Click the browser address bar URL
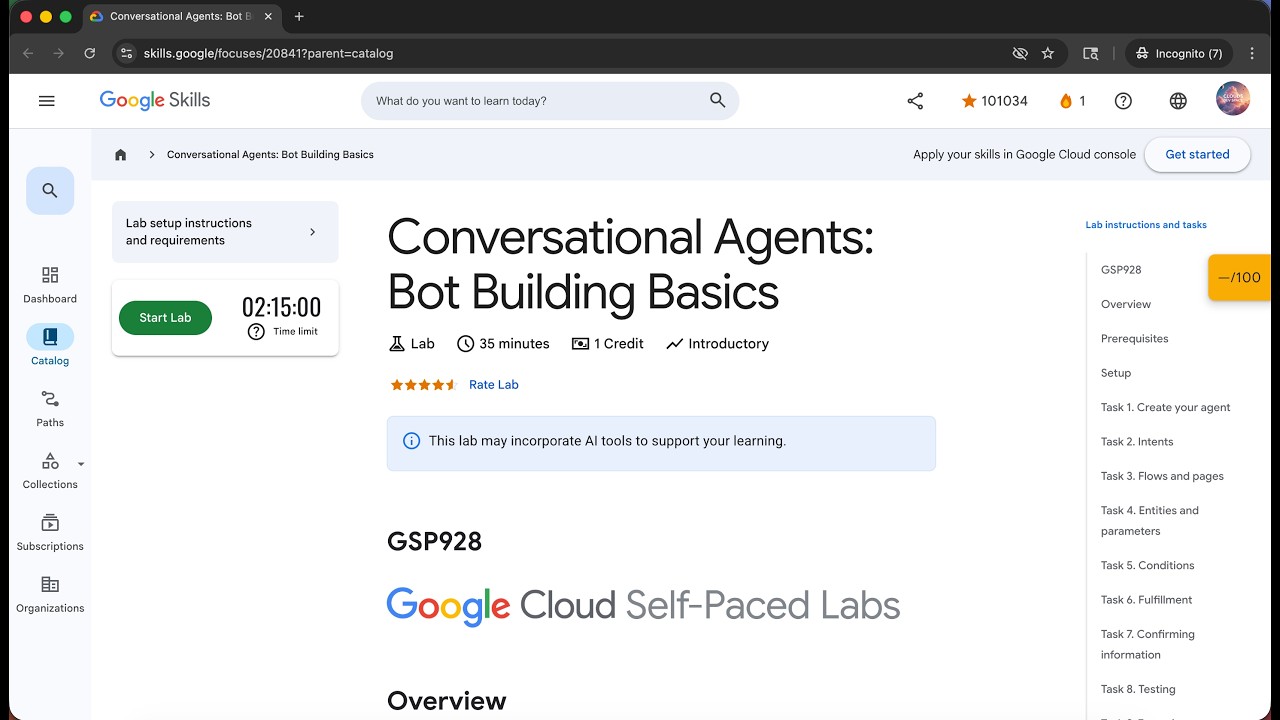This screenshot has width=1280, height=720. pyautogui.click(x=268, y=54)
